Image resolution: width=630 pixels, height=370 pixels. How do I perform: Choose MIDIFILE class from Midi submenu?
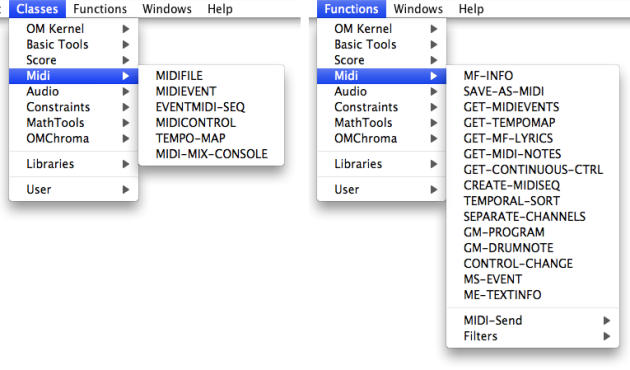211,76
